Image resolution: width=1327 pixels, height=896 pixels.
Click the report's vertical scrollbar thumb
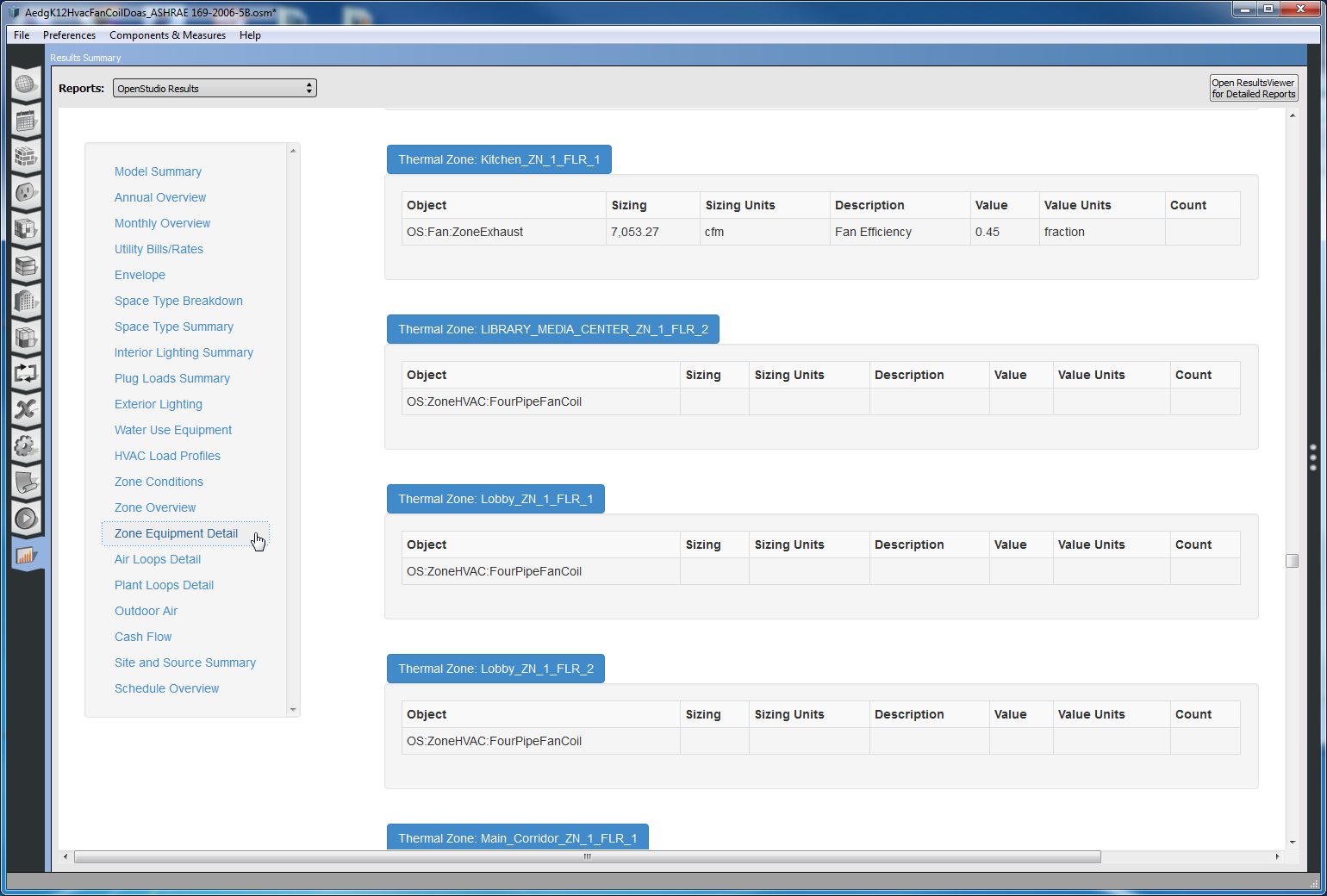pos(1292,561)
